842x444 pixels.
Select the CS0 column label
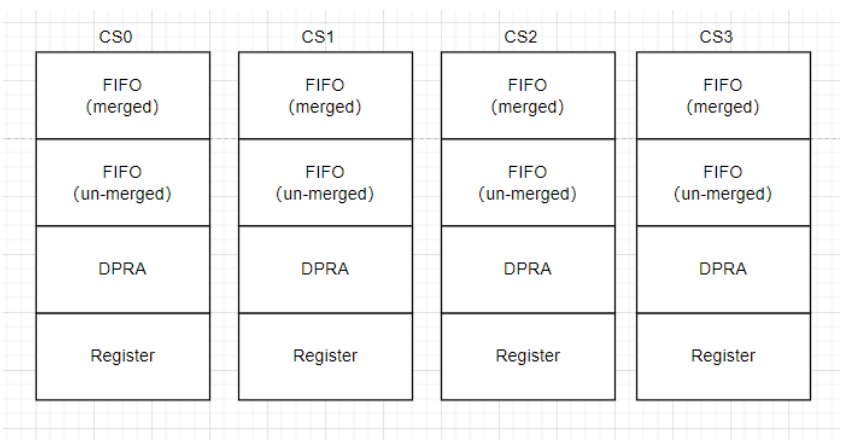[117, 37]
